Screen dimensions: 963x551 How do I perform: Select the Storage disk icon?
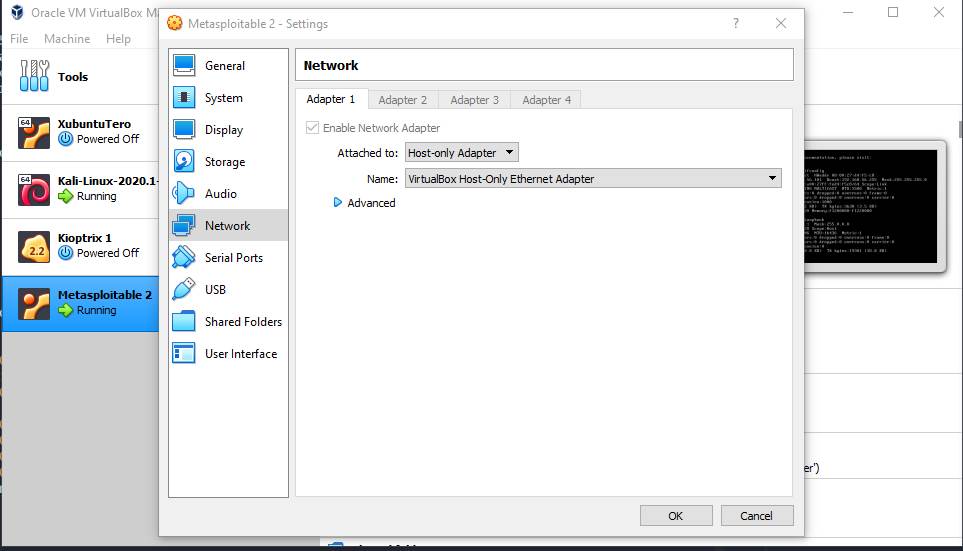185,162
